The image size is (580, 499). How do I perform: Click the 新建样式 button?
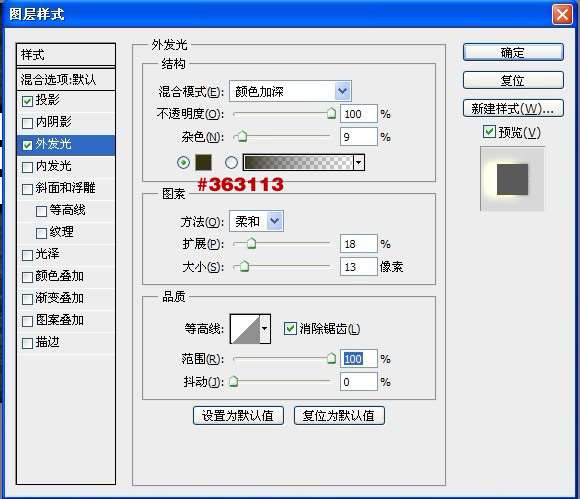click(x=513, y=108)
